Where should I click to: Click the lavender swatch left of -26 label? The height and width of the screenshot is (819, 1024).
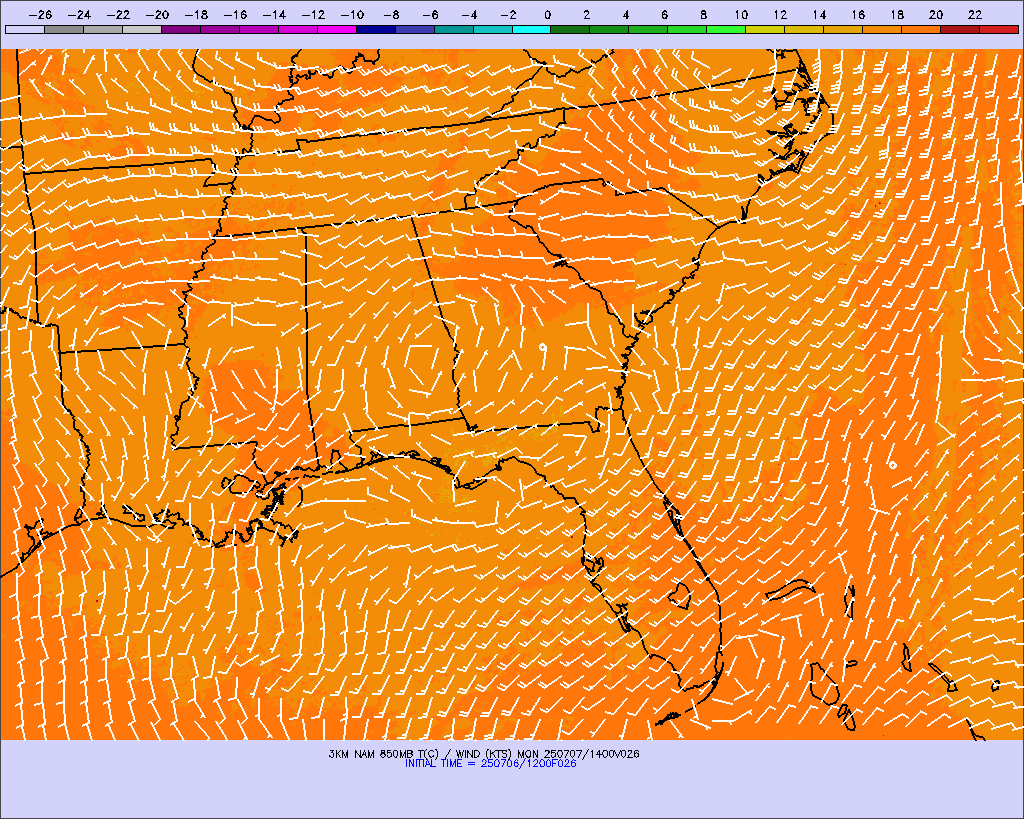tap(25, 29)
